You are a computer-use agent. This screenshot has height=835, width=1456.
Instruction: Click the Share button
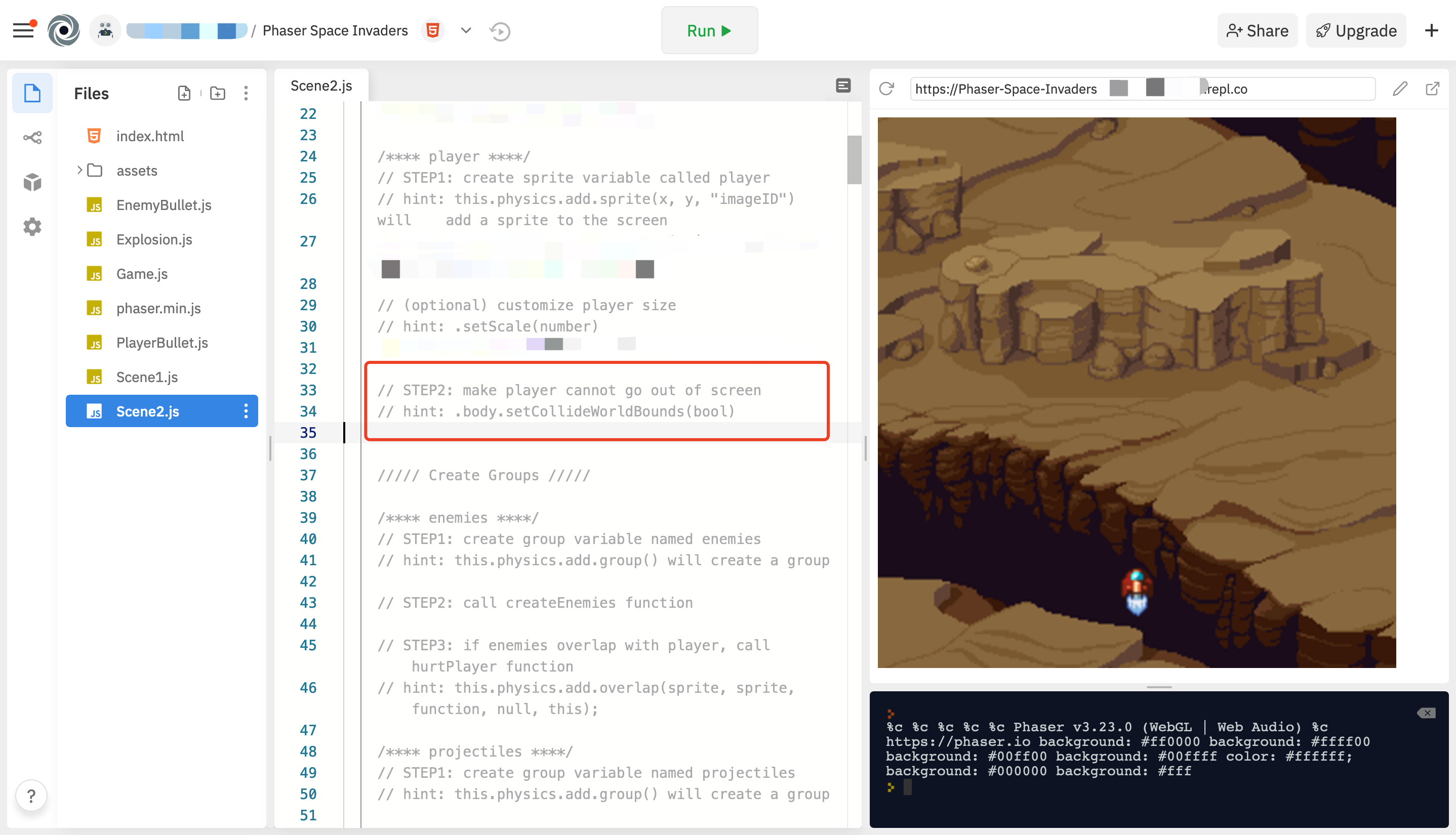pyautogui.click(x=1258, y=31)
